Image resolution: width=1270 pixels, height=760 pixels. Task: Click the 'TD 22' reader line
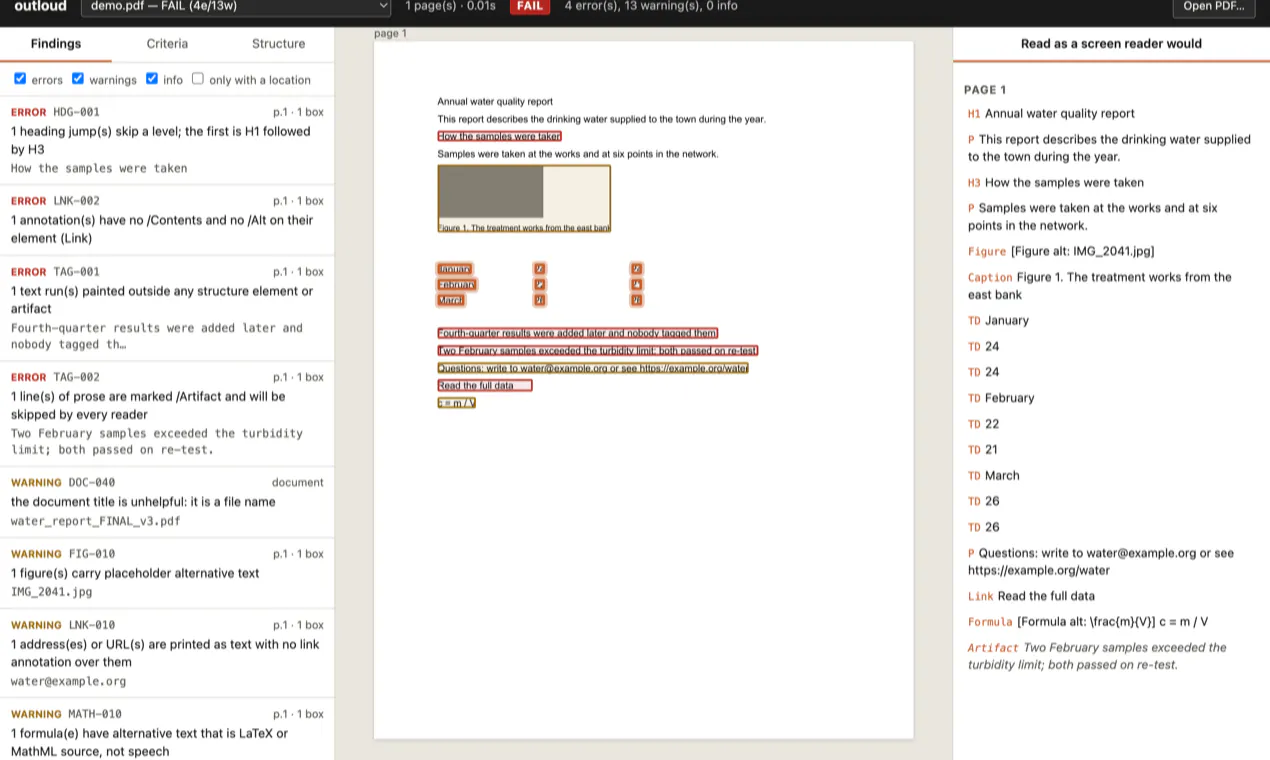coord(984,423)
